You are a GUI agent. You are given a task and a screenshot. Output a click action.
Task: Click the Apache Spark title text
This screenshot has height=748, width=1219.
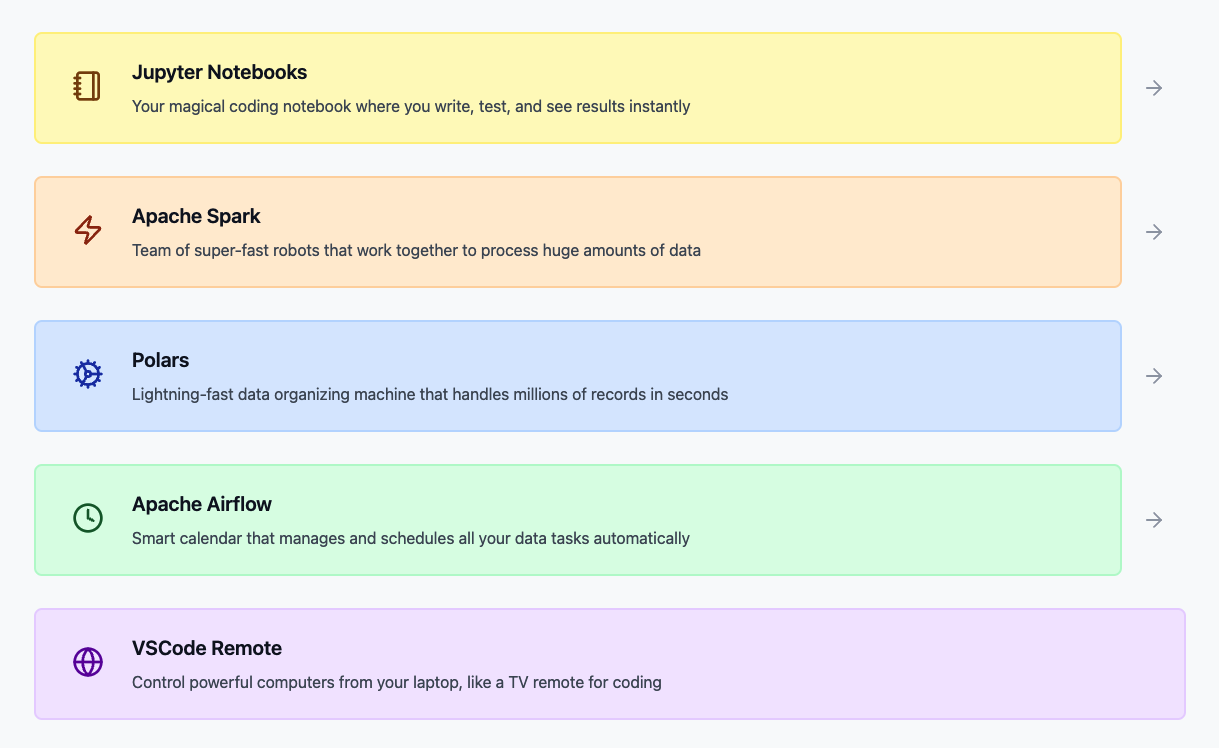196,216
